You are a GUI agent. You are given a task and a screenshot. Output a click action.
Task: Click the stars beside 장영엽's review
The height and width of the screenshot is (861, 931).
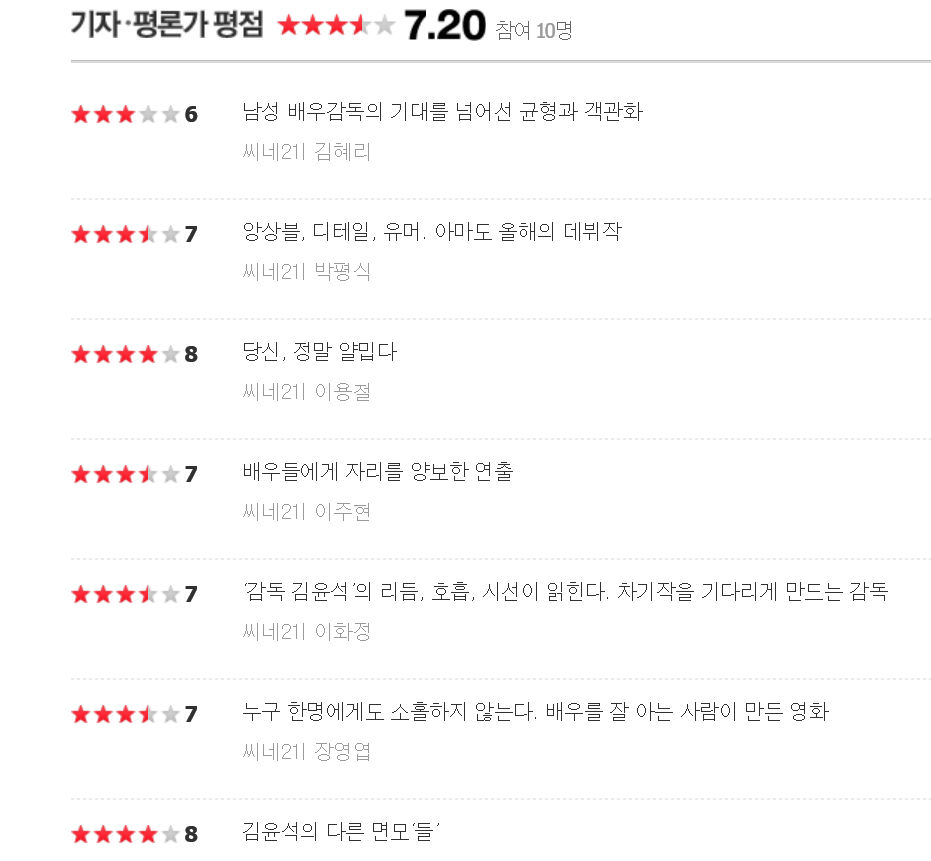pyautogui.click(x=125, y=714)
